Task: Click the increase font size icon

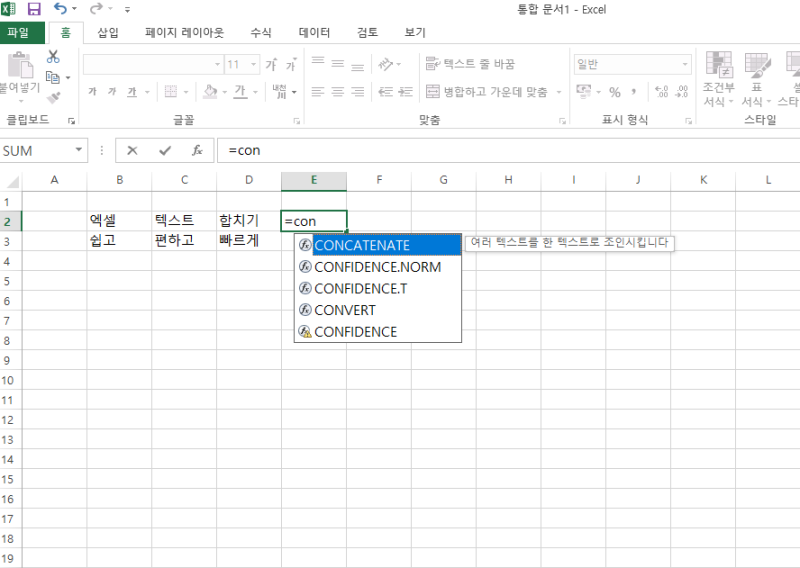Action: coord(271,64)
